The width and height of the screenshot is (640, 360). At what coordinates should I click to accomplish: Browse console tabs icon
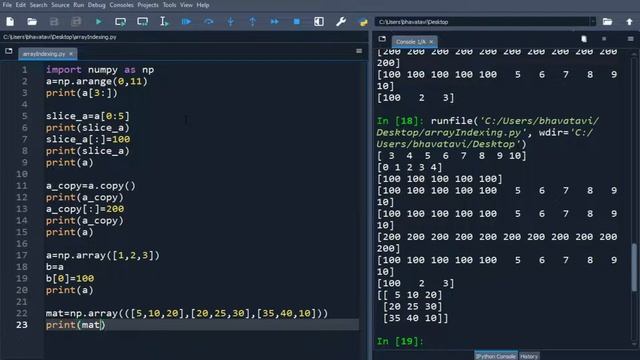point(382,39)
